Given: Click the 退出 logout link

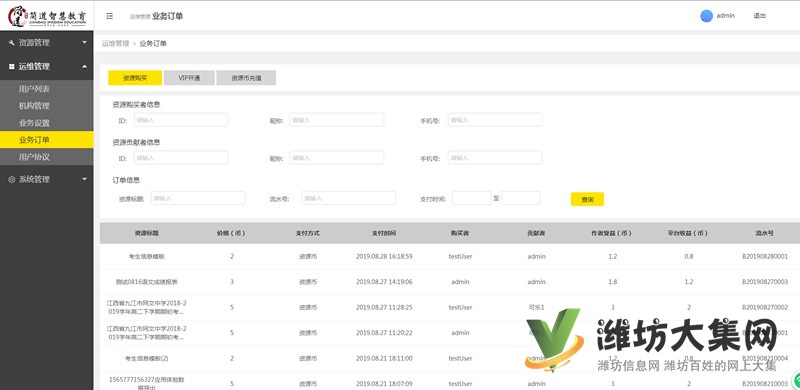Looking at the screenshot, I should (759, 16).
